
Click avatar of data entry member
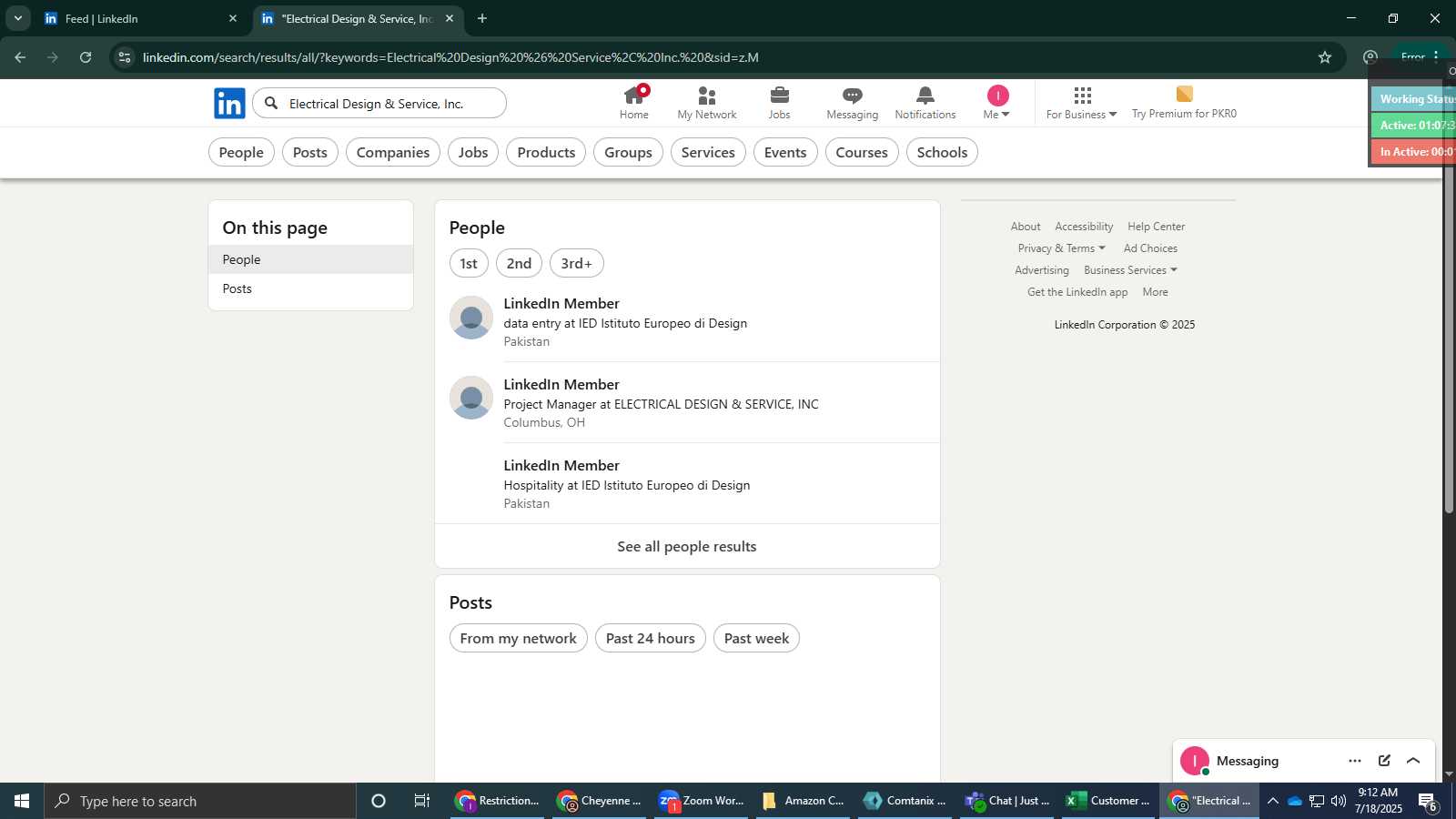471,317
